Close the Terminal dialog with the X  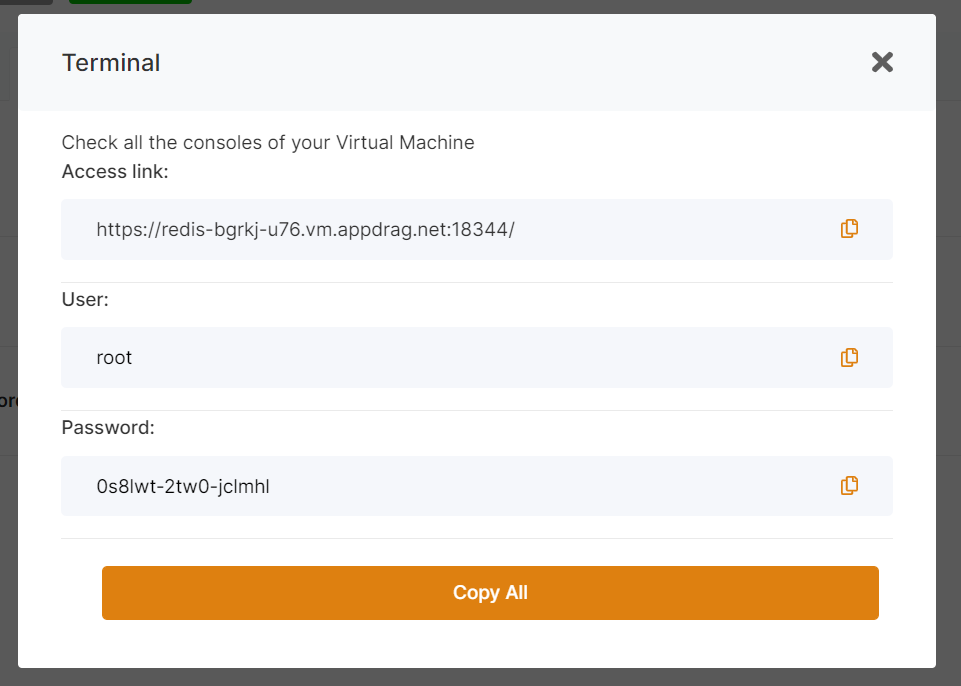coord(882,62)
